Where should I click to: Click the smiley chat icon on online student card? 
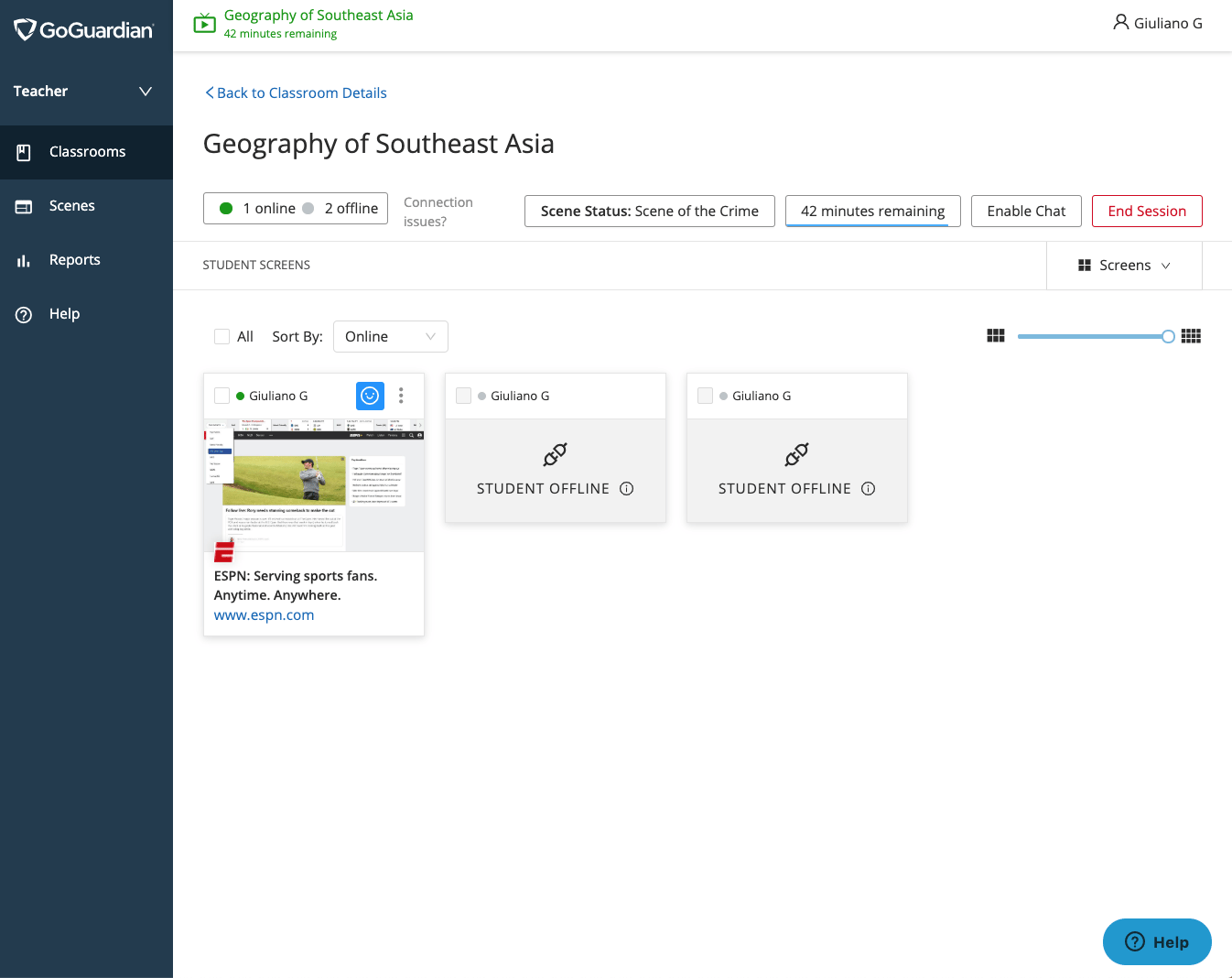coord(370,396)
